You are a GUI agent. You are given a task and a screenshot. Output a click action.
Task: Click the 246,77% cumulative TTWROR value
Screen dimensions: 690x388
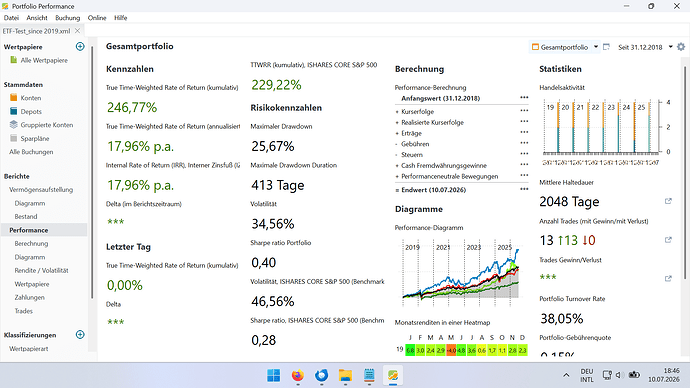click(x=132, y=107)
